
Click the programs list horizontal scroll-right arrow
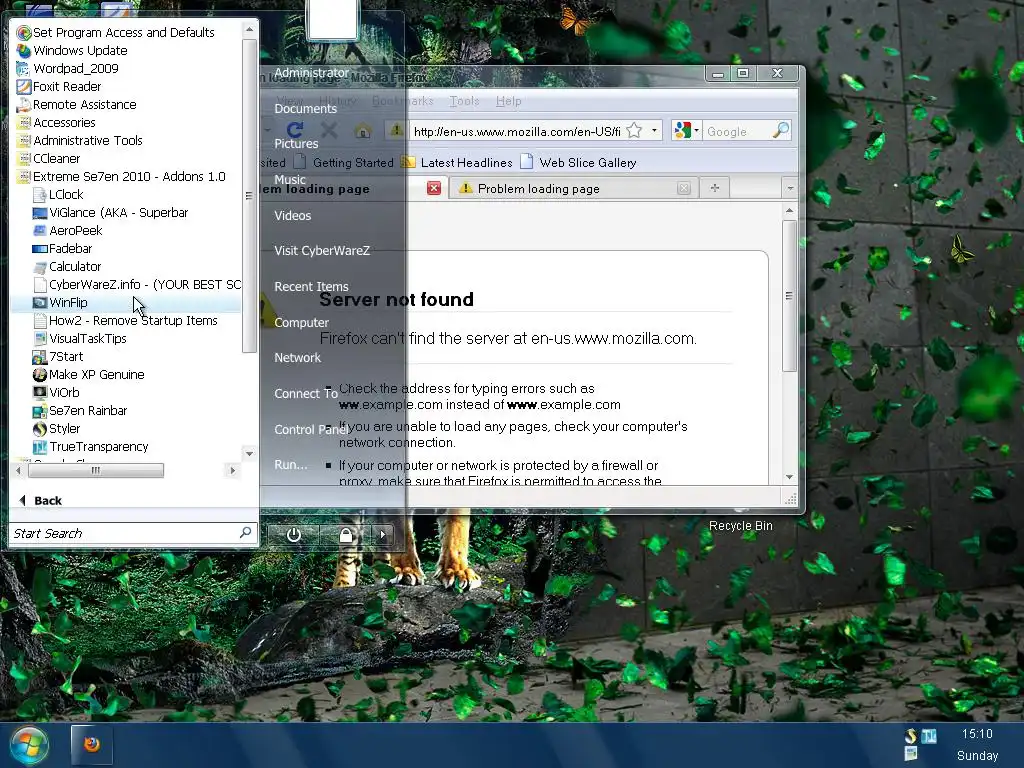(232, 470)
